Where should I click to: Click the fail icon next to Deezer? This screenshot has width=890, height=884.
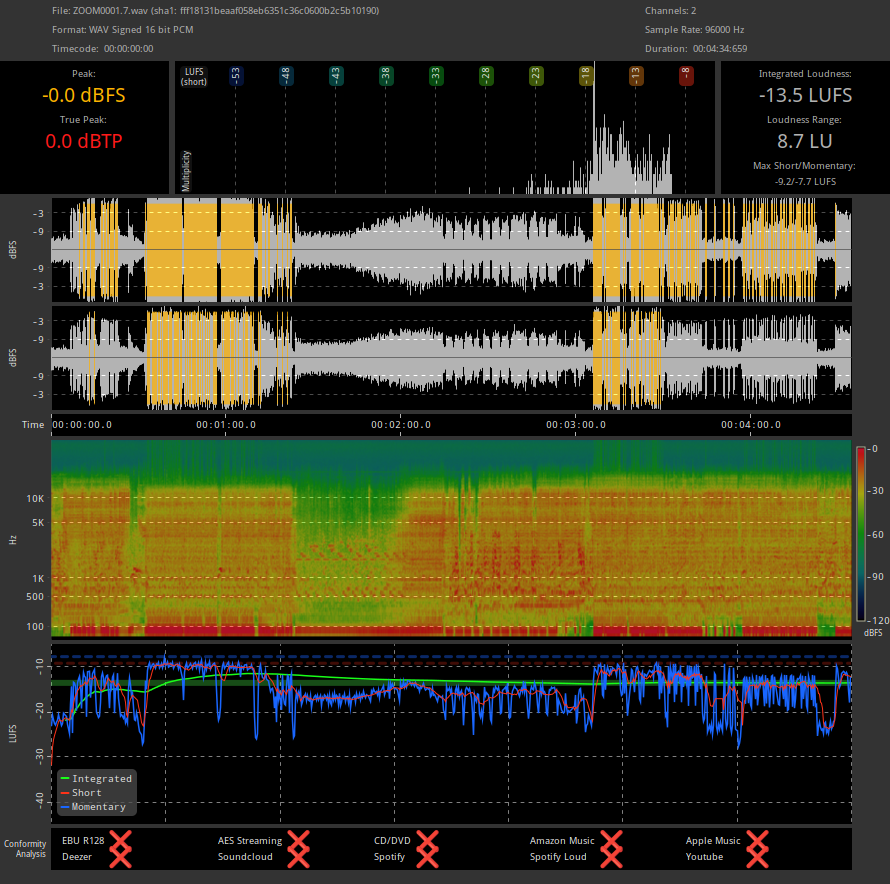tap(121, 856)
